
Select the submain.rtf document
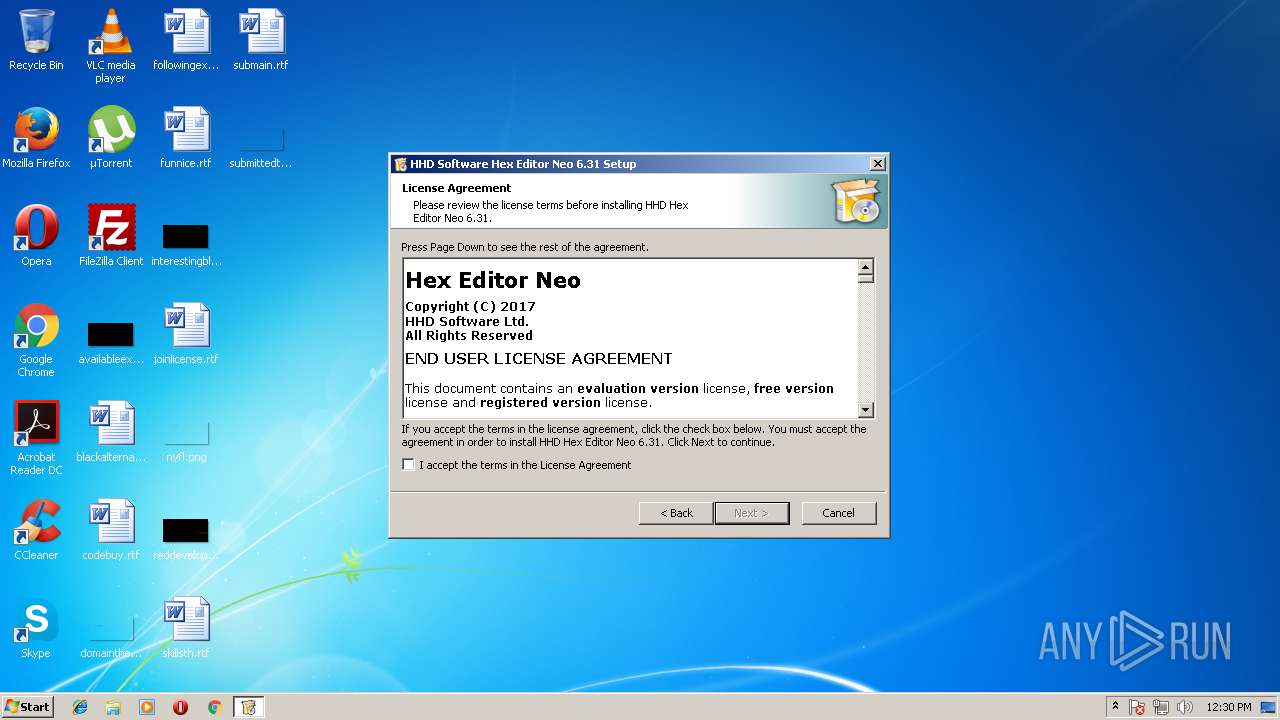[x=261, y=40]
